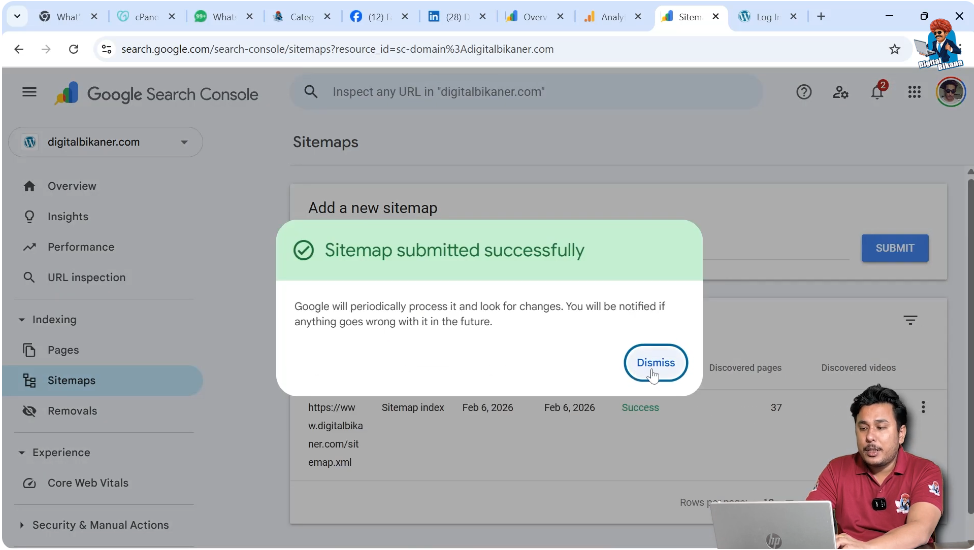Click the Discovered pages column header
The height and width of the screenshot is (550, 974).
[x=745, y=368]
